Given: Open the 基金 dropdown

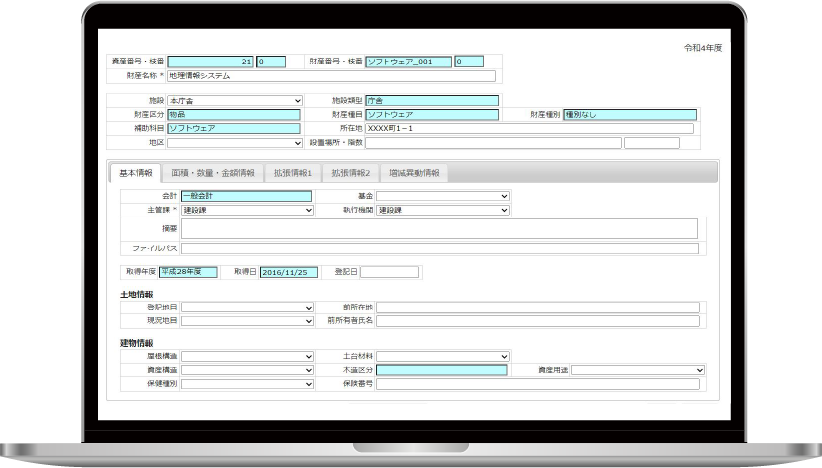Looking at the screenshot, I should pyautogui.click(x=442, y=196).
